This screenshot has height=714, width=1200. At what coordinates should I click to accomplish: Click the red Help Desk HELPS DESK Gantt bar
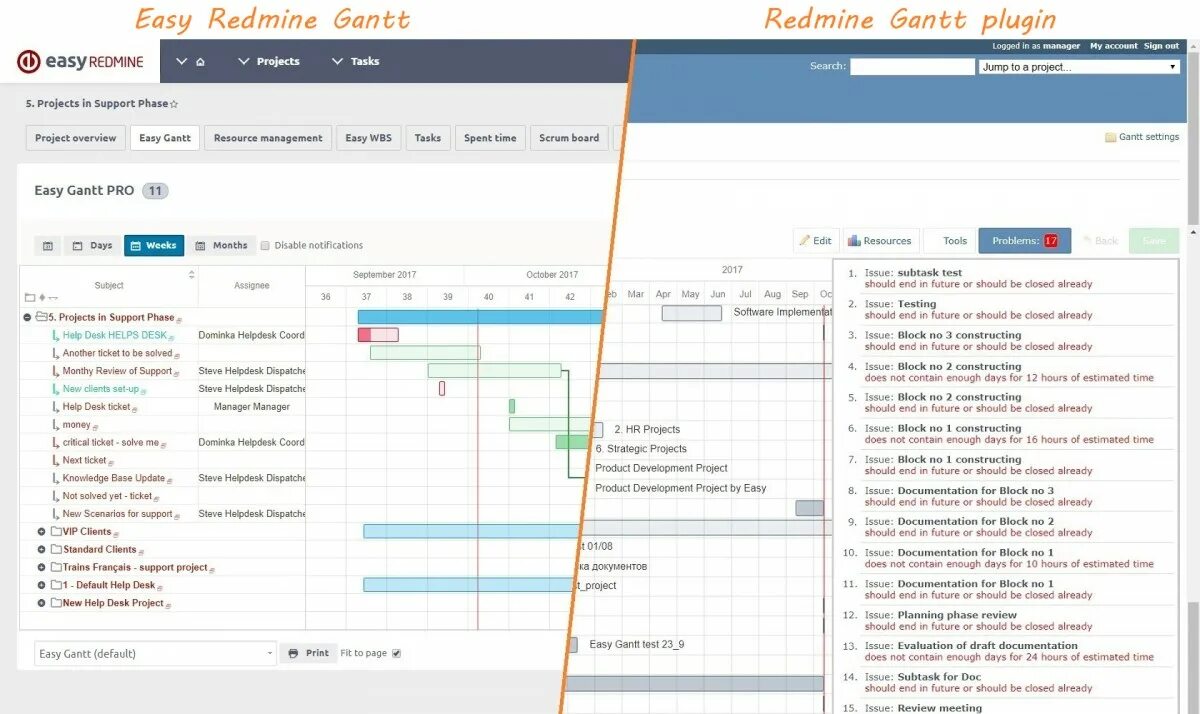pyautogui.click(x=378, y=335)
